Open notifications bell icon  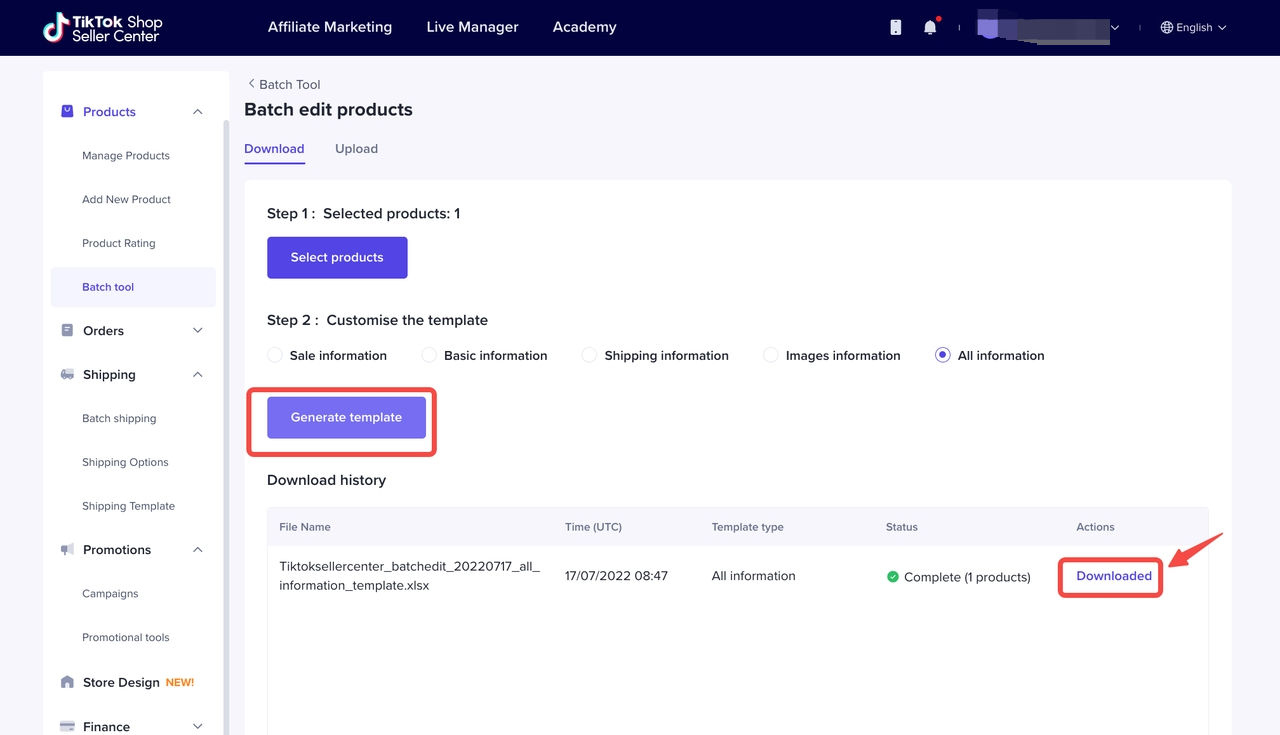pyautogui.click(x=930, y=28)
